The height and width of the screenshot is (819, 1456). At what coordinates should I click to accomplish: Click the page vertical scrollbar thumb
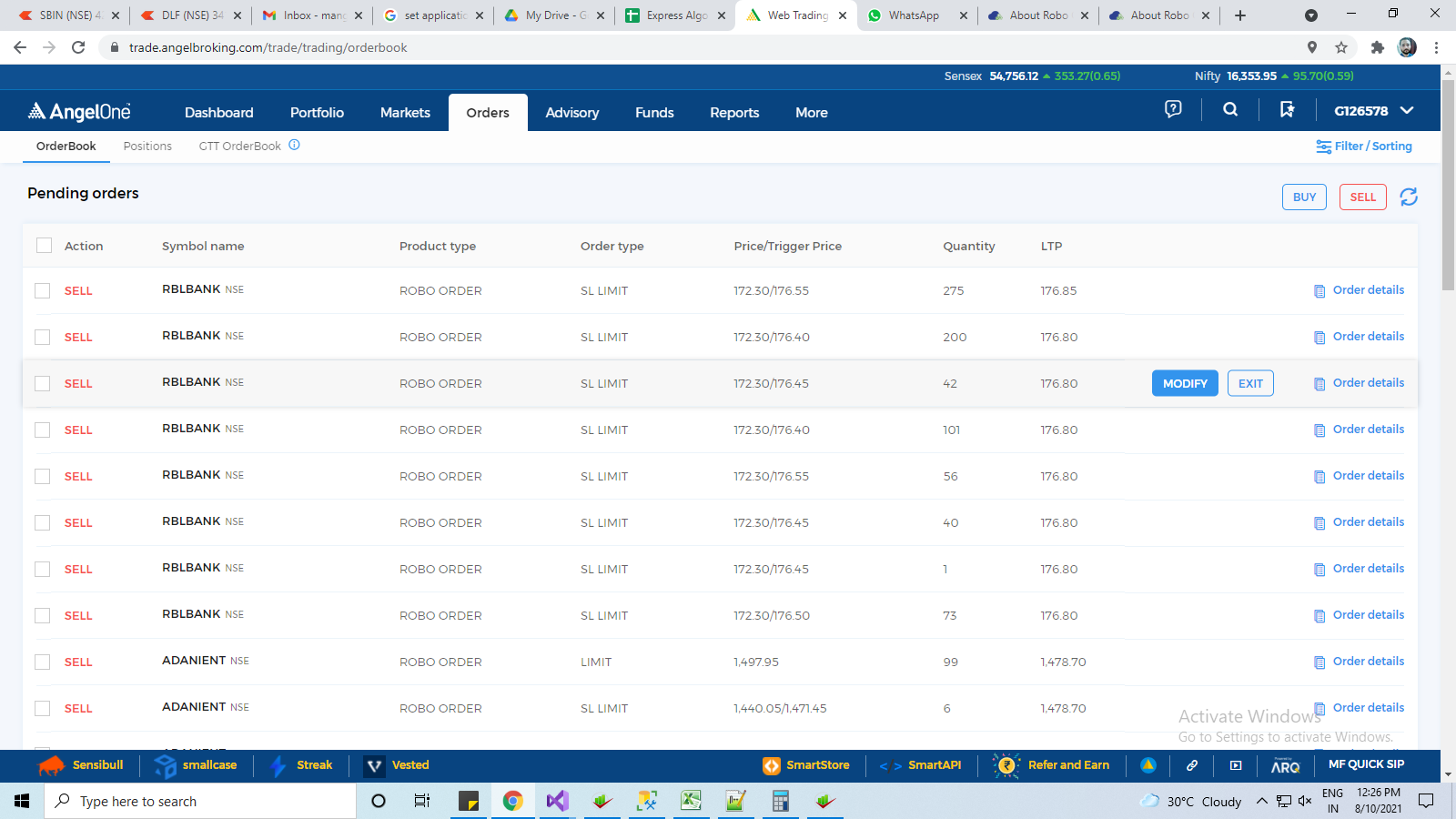(x=1448, y=185)
